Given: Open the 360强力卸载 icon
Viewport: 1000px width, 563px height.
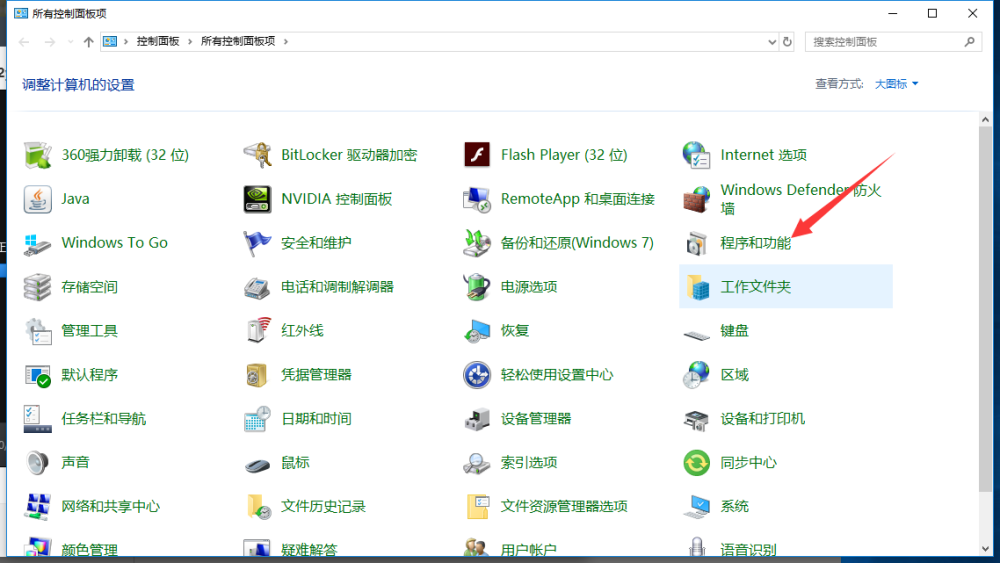Looking at the screenshot, I should click(38, 155).
